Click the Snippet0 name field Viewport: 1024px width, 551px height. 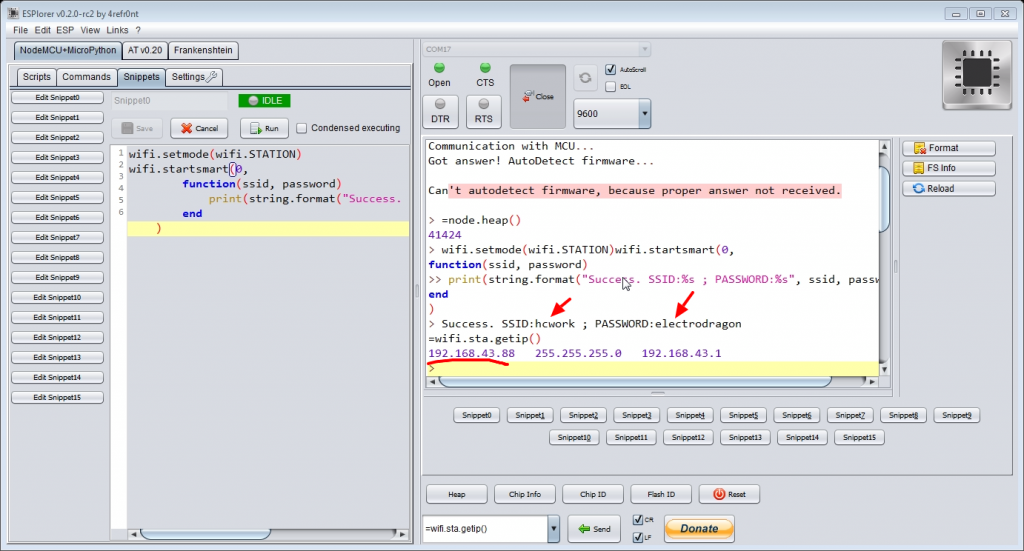[169, 101]
